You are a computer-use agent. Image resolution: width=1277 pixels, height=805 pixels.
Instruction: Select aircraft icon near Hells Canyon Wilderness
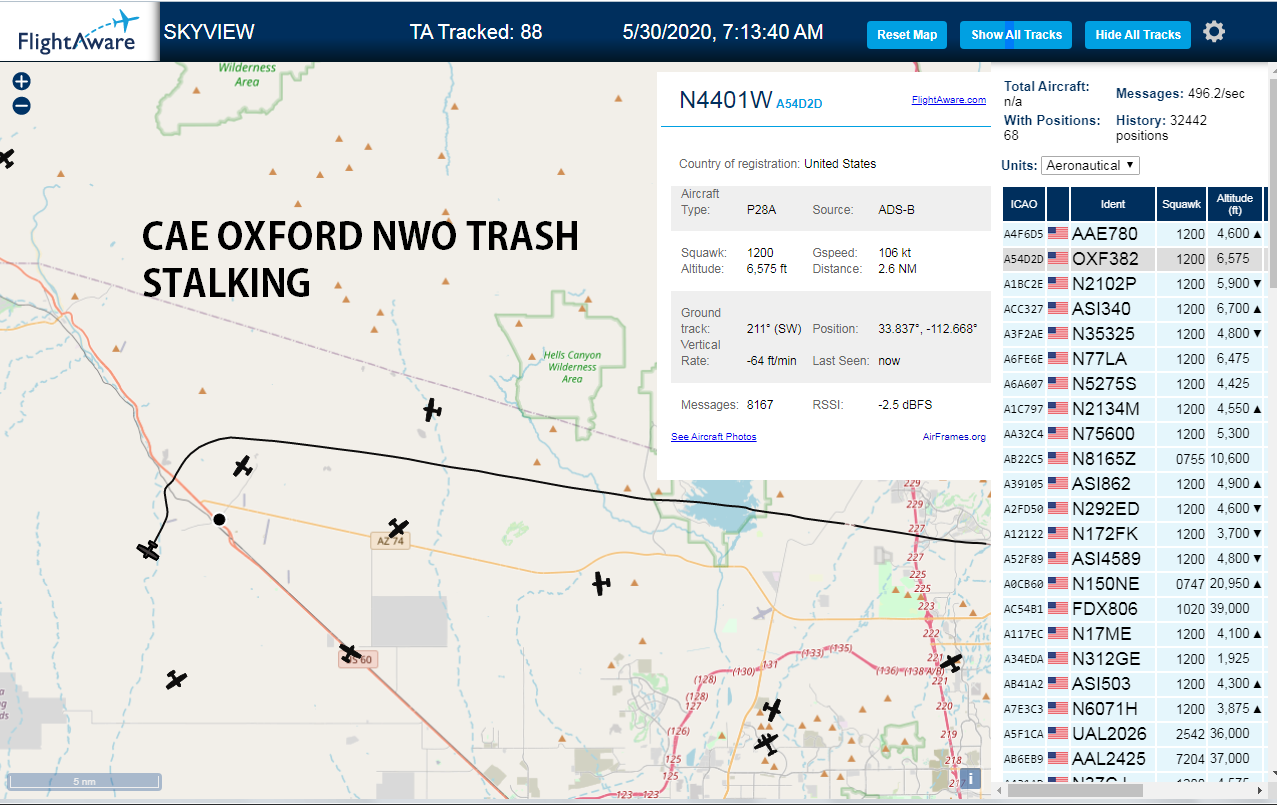tap(432, 409)
